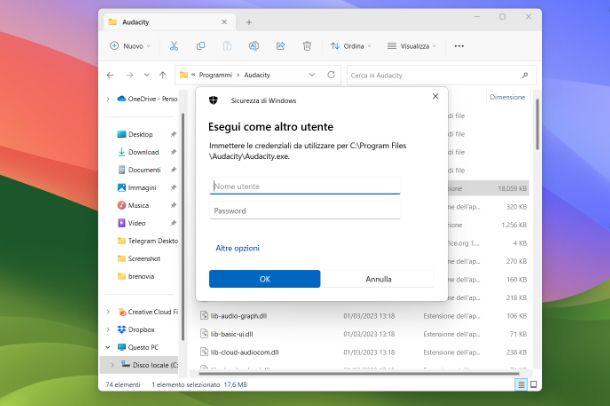Add a new File Explorer tab

[249, 22]
